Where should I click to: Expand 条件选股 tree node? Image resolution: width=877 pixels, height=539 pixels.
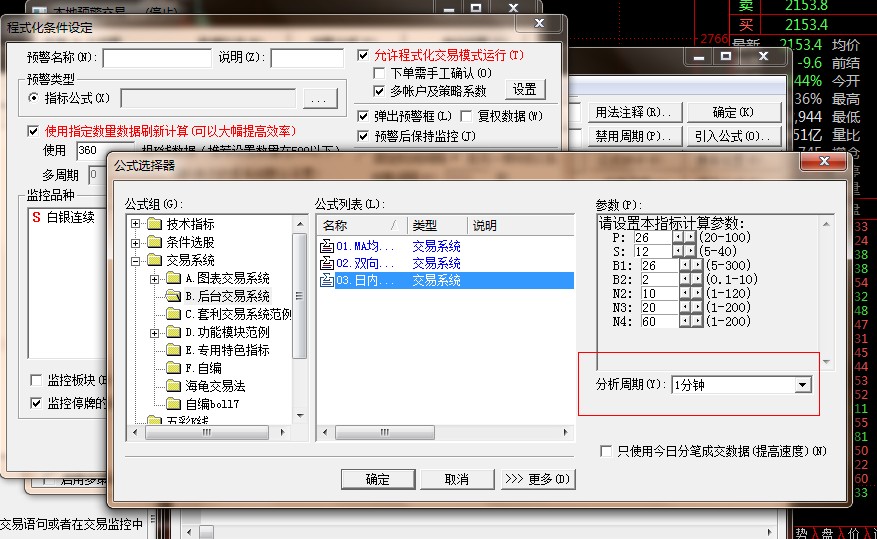[x=135, y=243]
